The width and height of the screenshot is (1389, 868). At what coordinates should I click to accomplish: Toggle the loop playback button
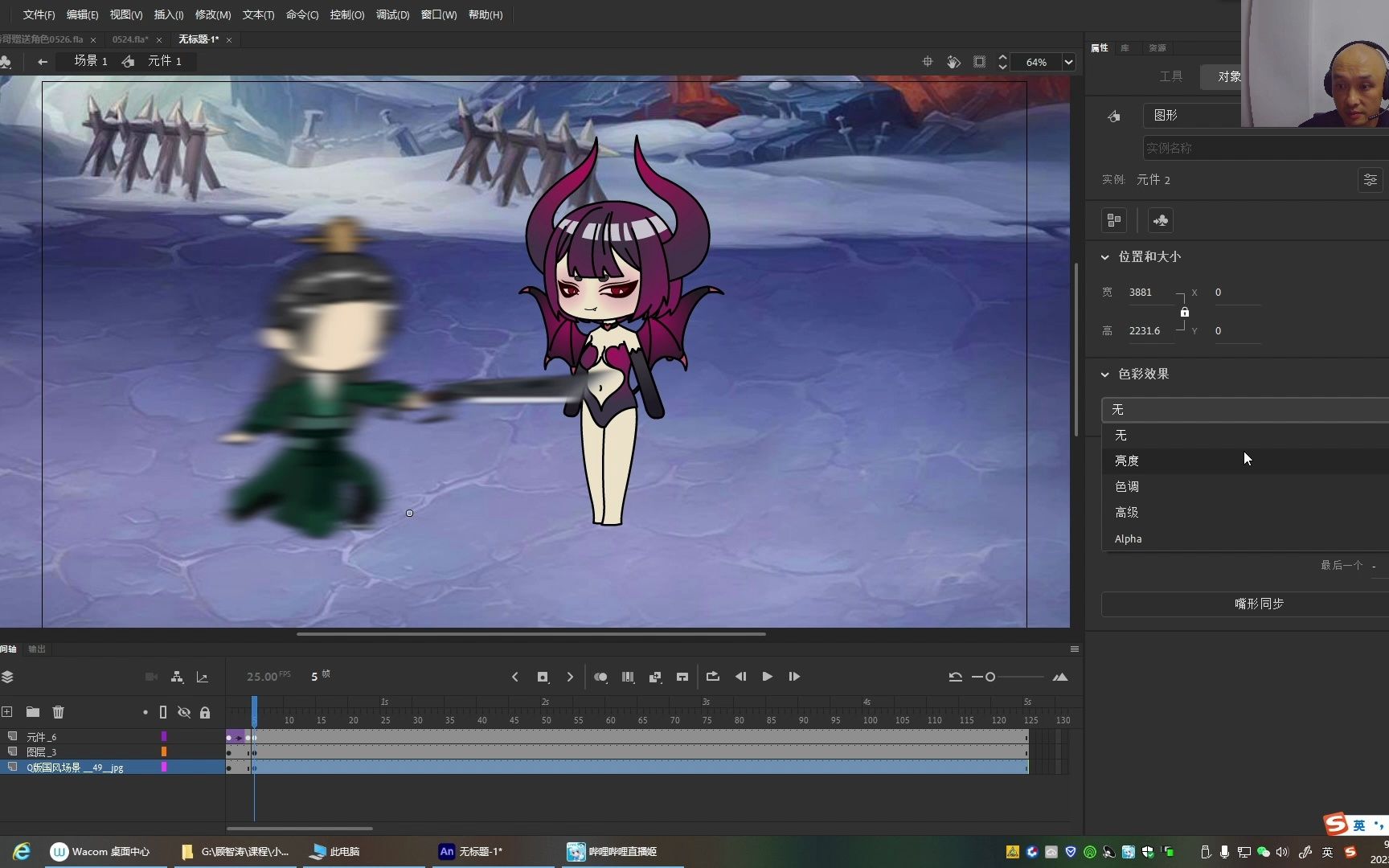713,677
